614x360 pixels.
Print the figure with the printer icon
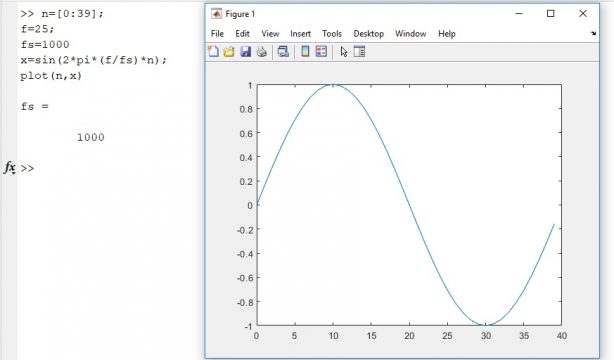click(262, 52)
